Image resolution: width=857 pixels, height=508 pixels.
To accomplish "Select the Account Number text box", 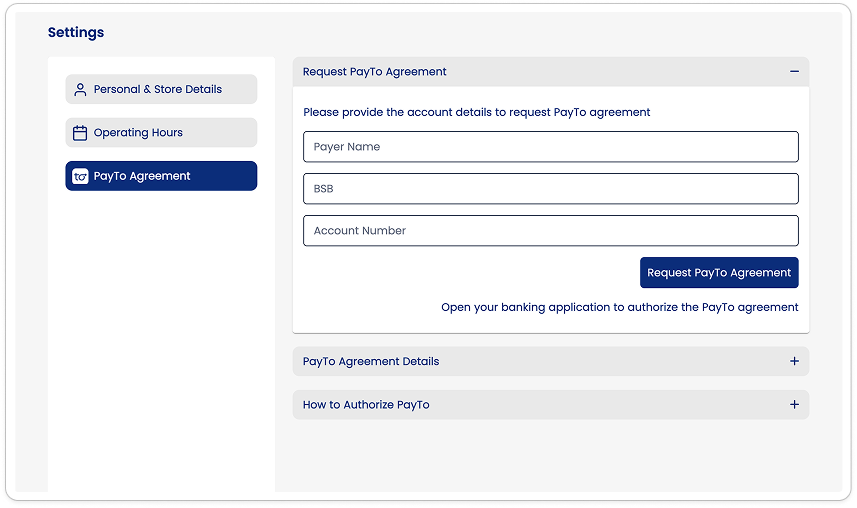I will pyautogui.click(x=550, y=231).
